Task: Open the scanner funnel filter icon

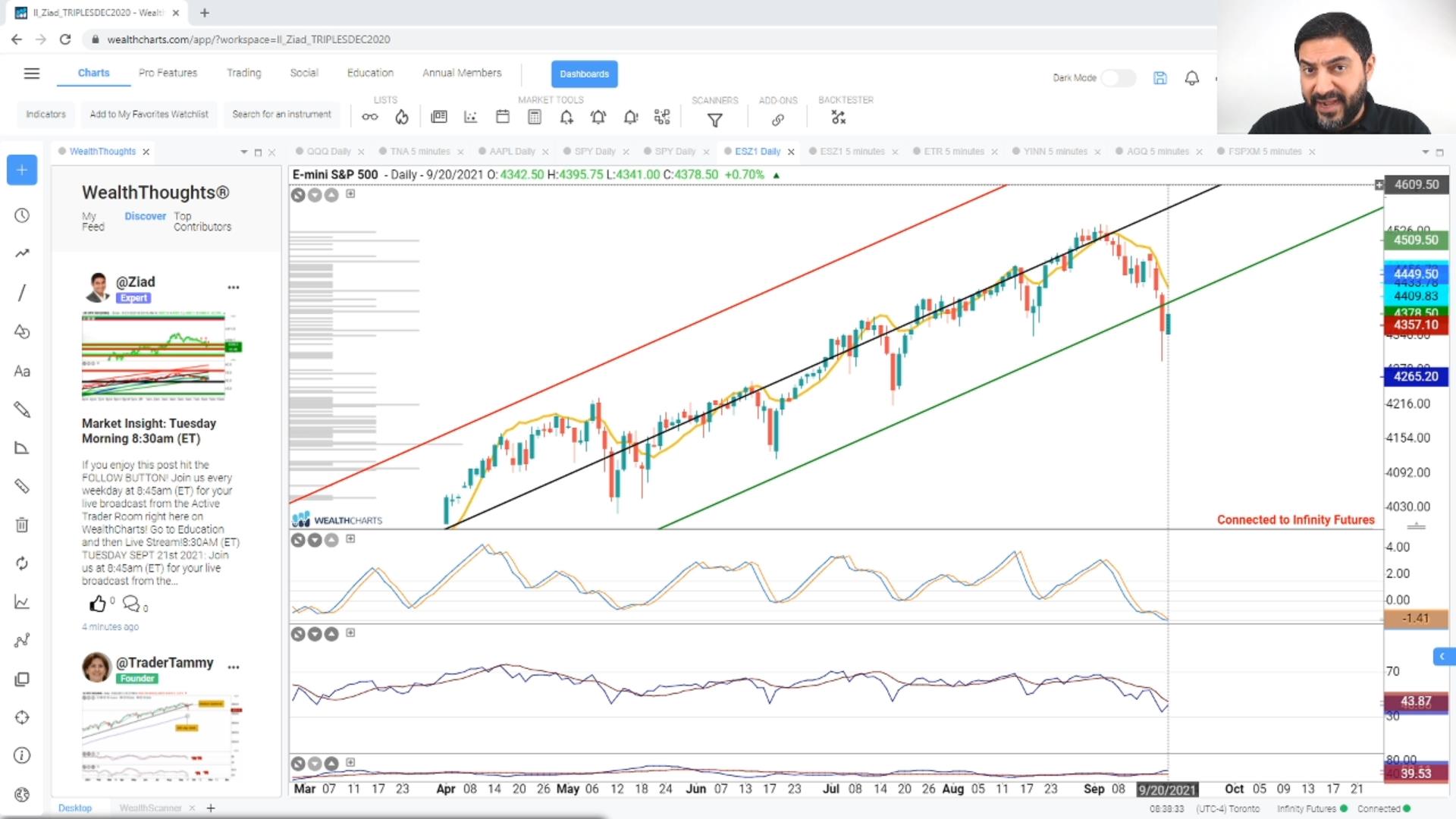Action: pos(714,119)
